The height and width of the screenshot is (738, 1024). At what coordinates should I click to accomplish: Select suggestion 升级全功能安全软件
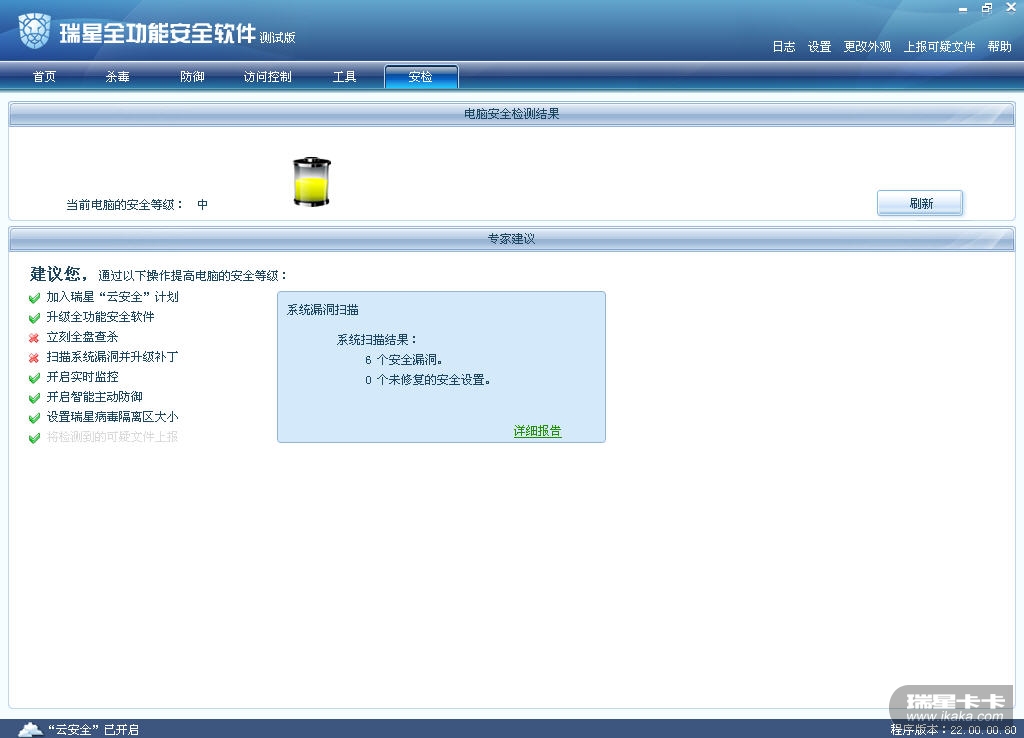101,317
